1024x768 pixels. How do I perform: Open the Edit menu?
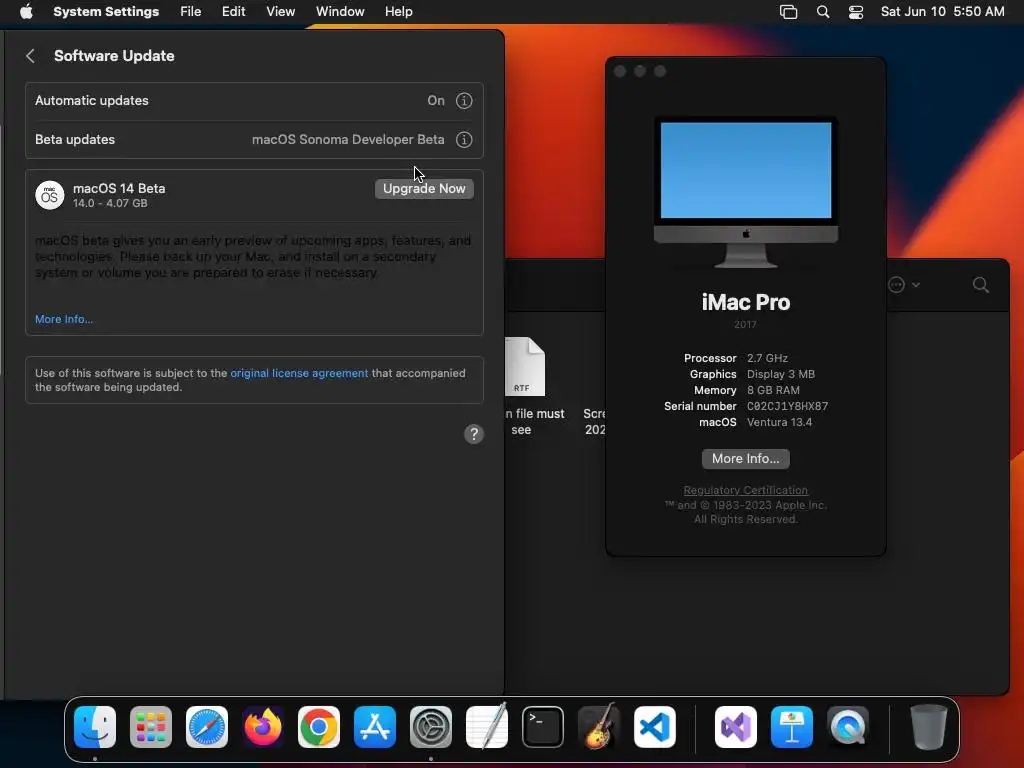(233, 12)
